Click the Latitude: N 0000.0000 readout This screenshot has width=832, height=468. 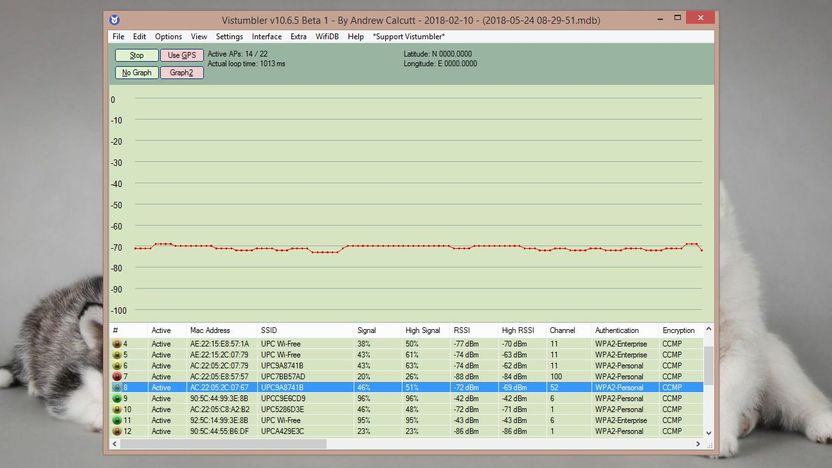[437, 54]
